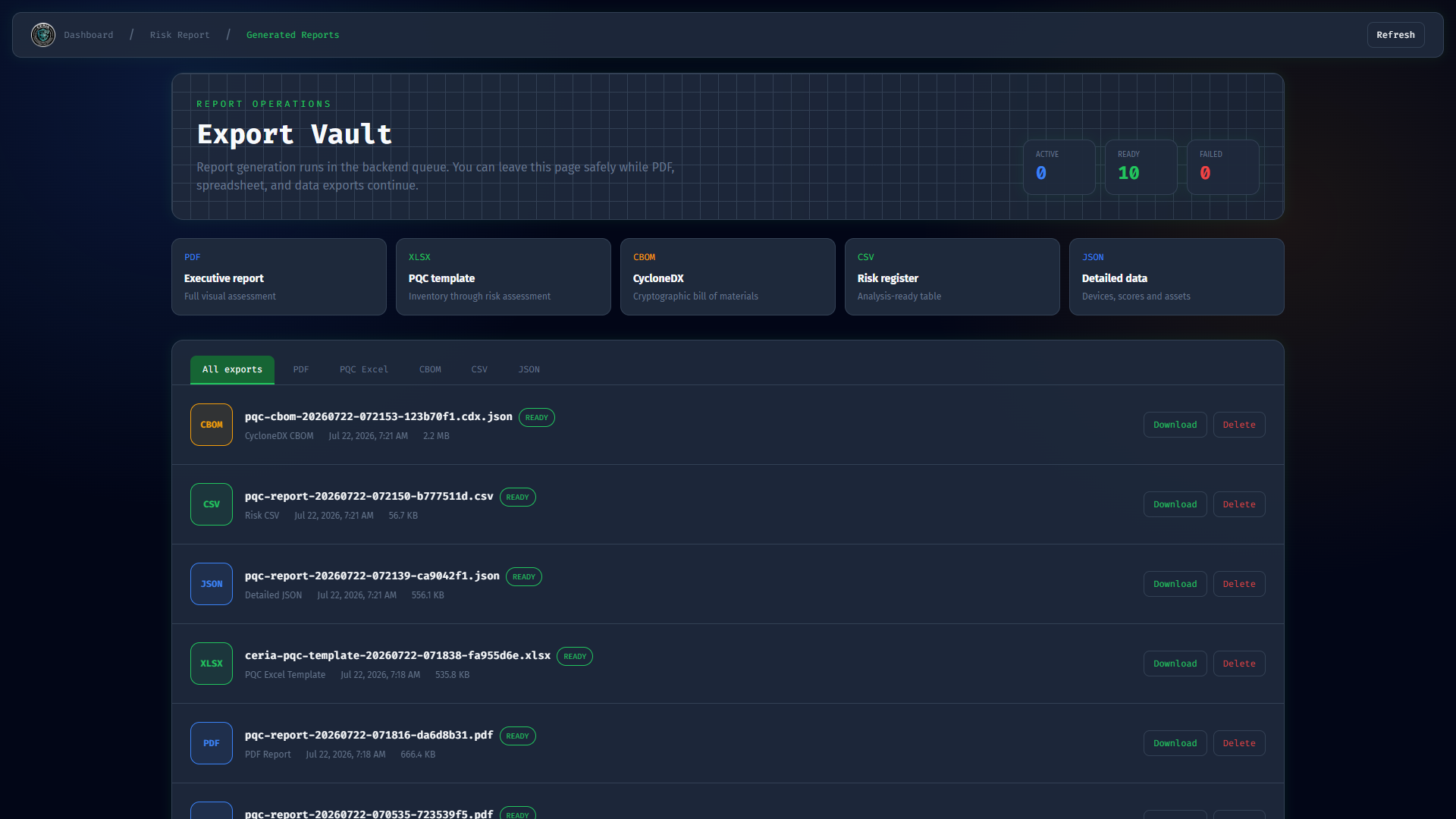Click the REPORT OPERATIONS label

264,104
